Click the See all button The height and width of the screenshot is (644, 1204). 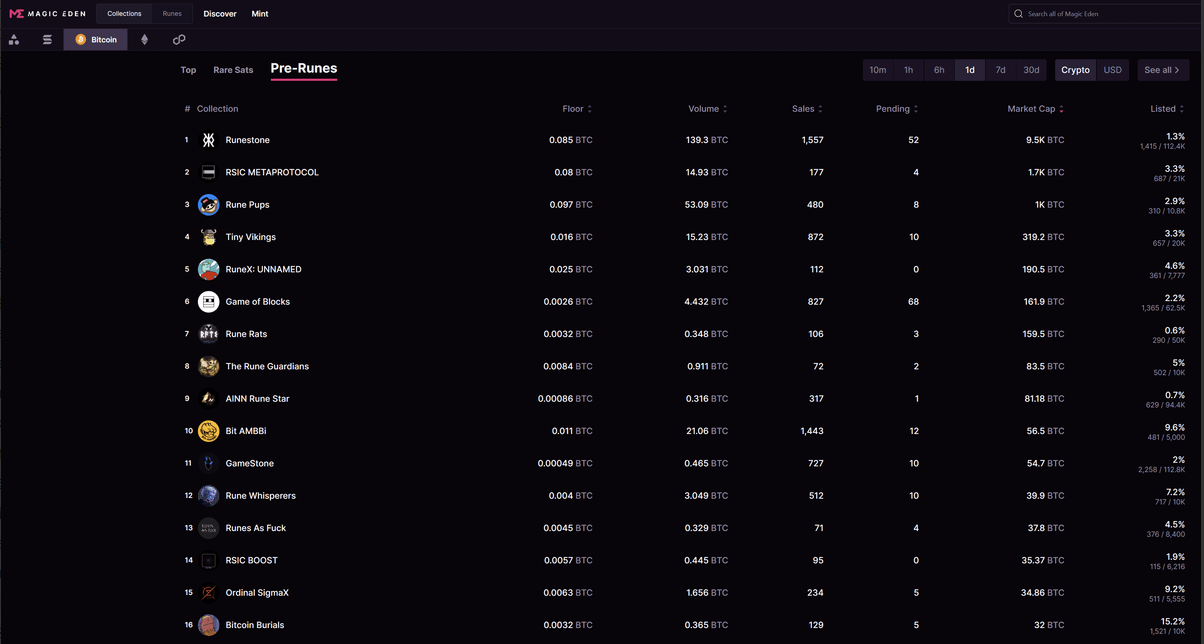1162,70
